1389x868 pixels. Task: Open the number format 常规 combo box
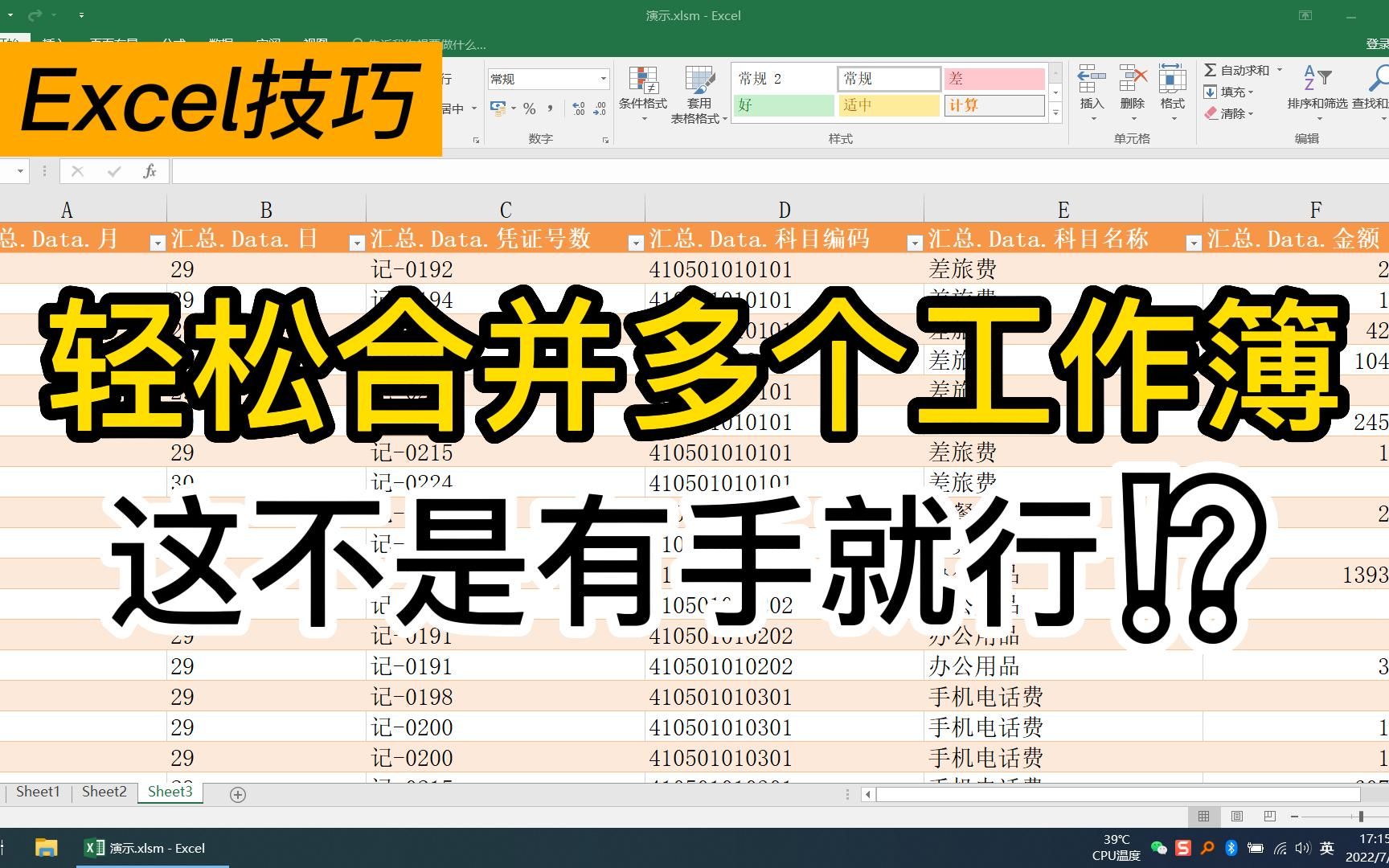pyautogui.click(x=548, y=79)
